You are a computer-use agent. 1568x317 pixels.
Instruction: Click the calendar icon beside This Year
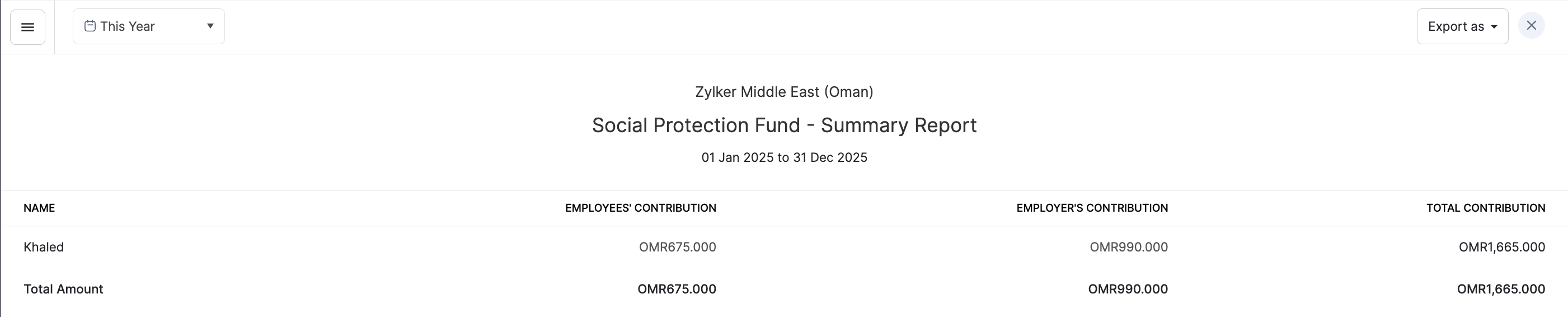90,26
